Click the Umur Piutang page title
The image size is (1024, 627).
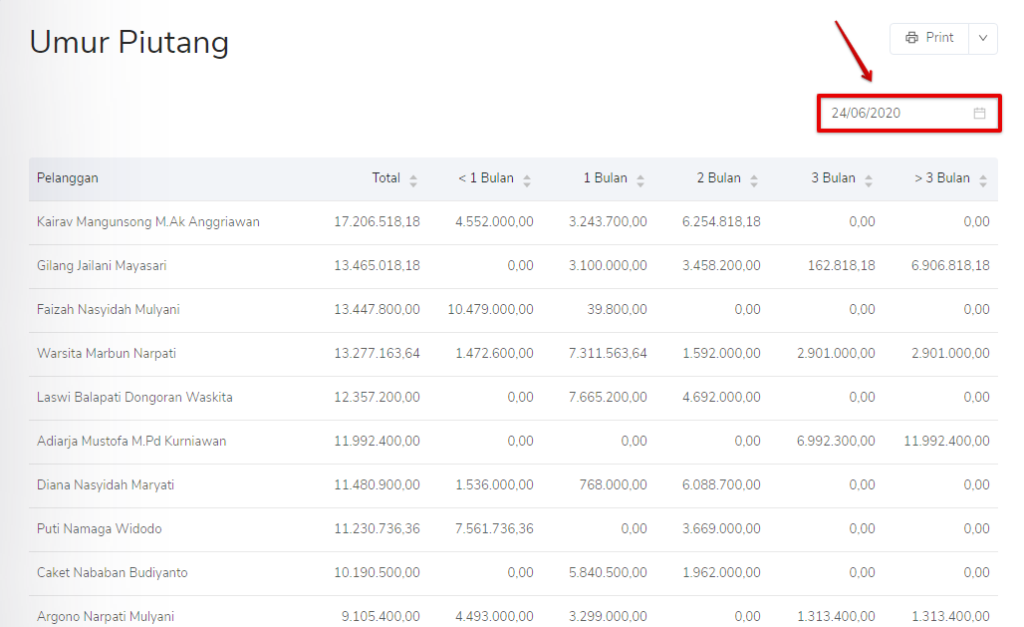(x=129, y=42)
